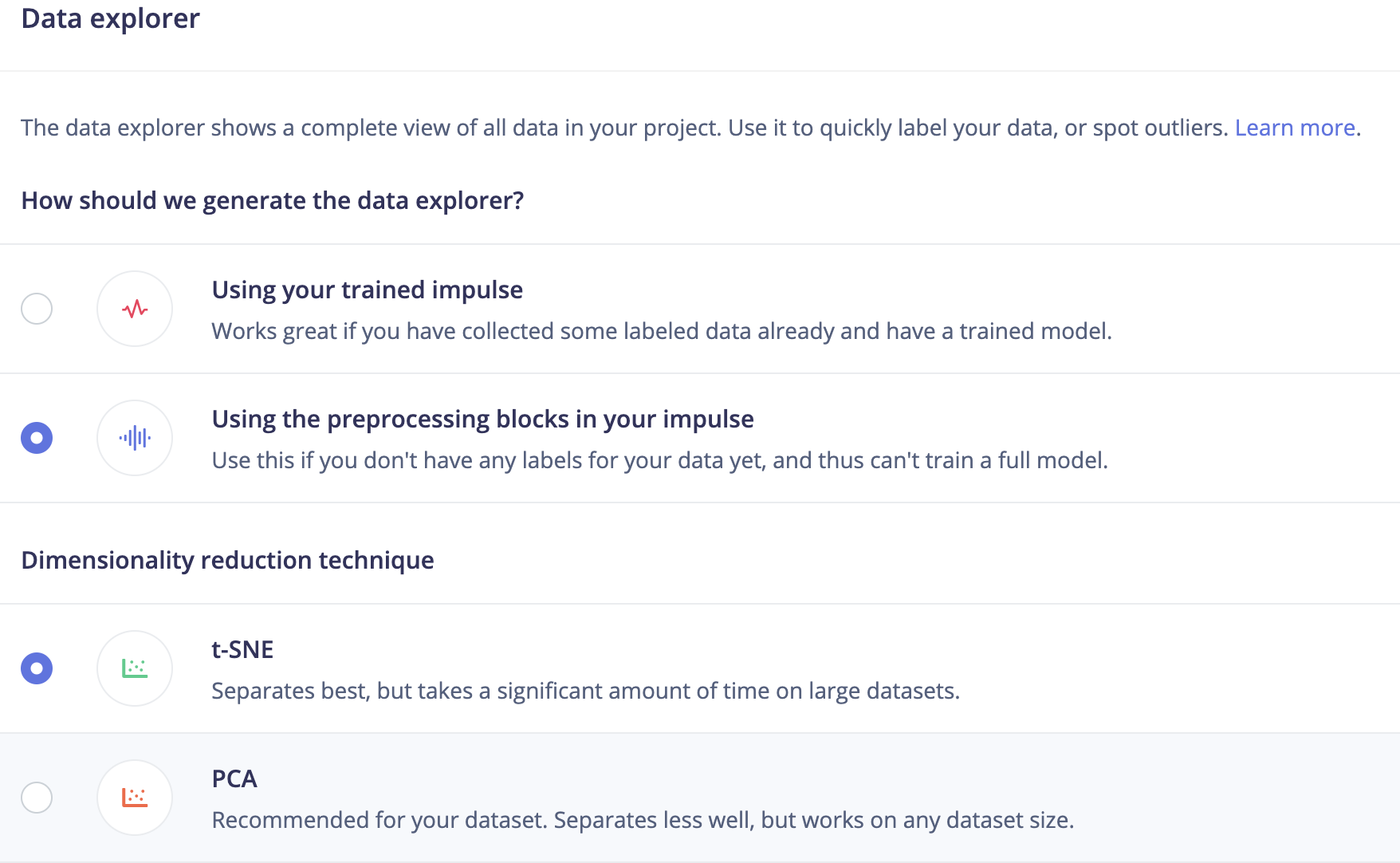Choose the PCA radio button
This screenshot has width=1400, height=863.
pyautogui.click(x=37, y=798)
